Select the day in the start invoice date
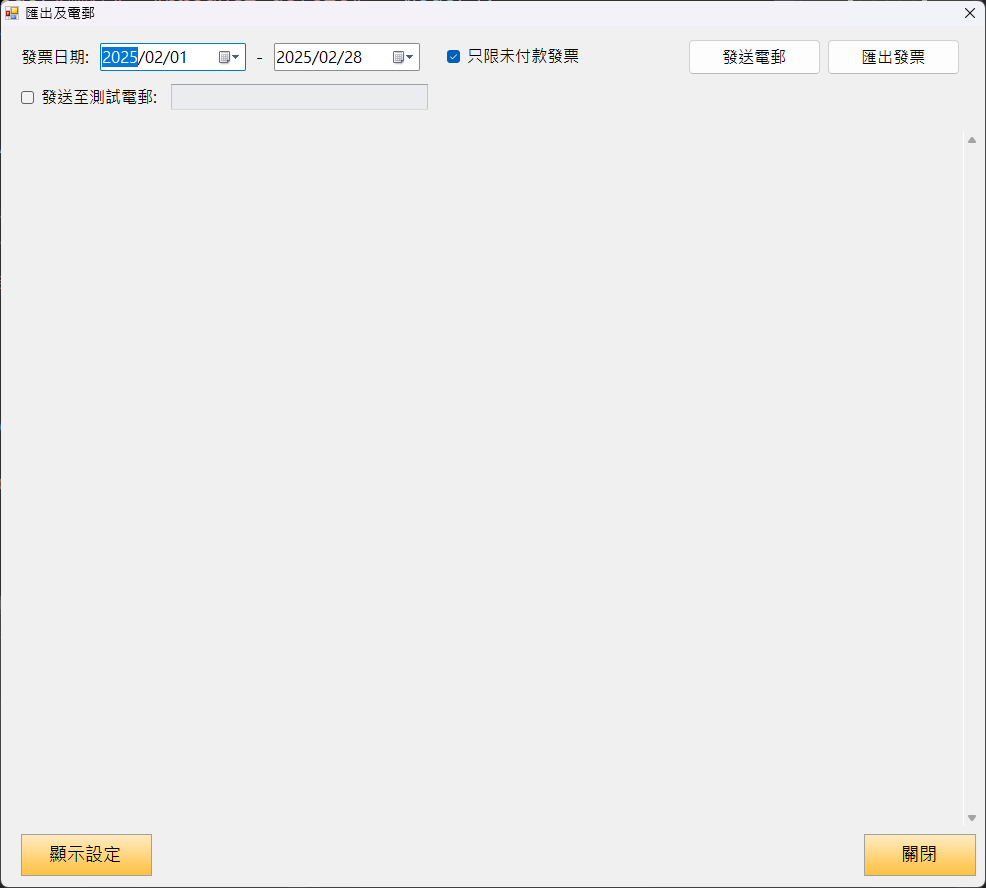 (x=177, y=57)
